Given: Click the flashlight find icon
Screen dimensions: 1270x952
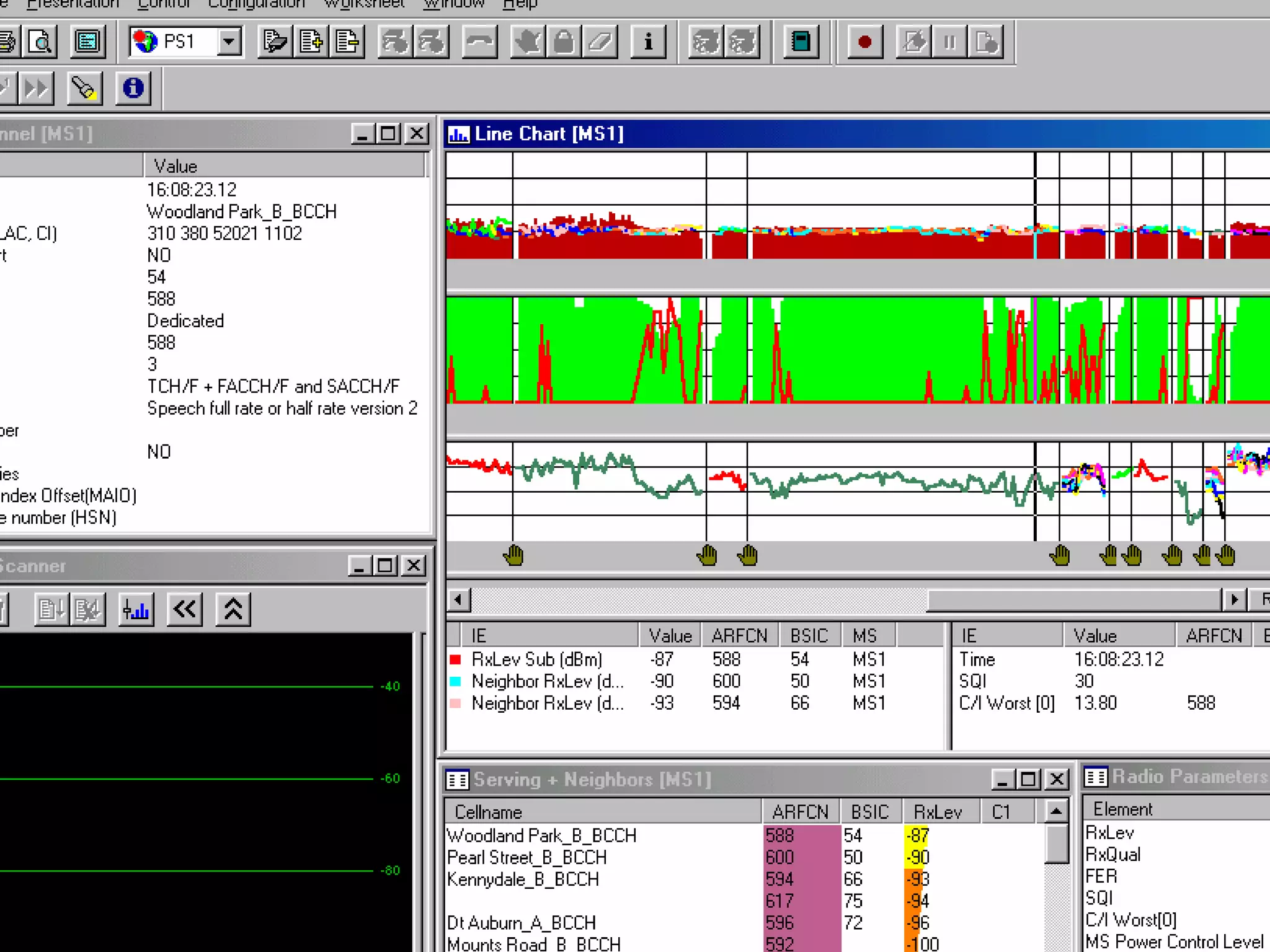Looking at the screenshot, I should point(84,88).
